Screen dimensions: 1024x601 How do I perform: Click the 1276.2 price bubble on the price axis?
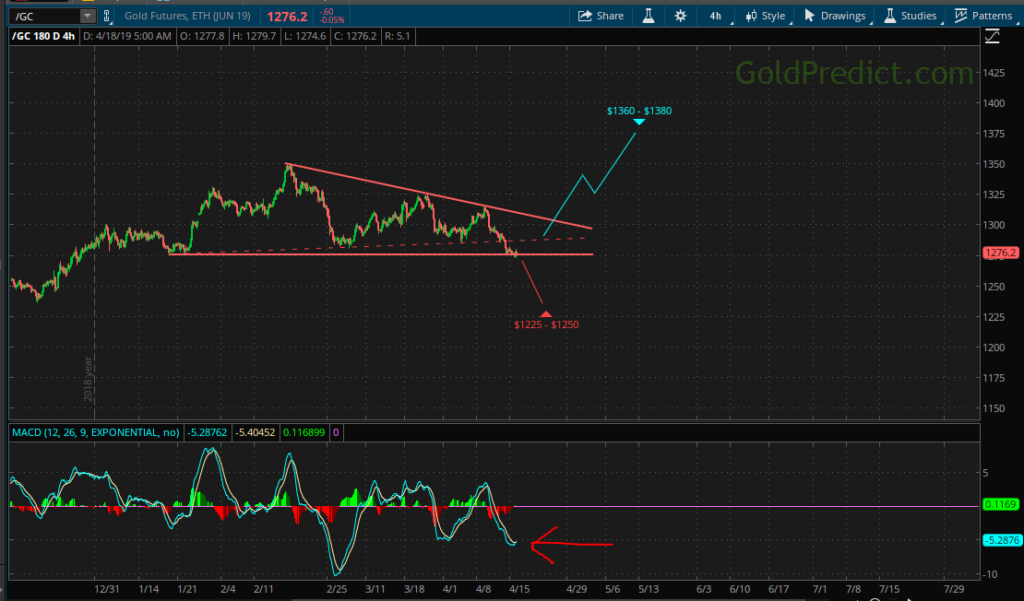click(1000, 254)
